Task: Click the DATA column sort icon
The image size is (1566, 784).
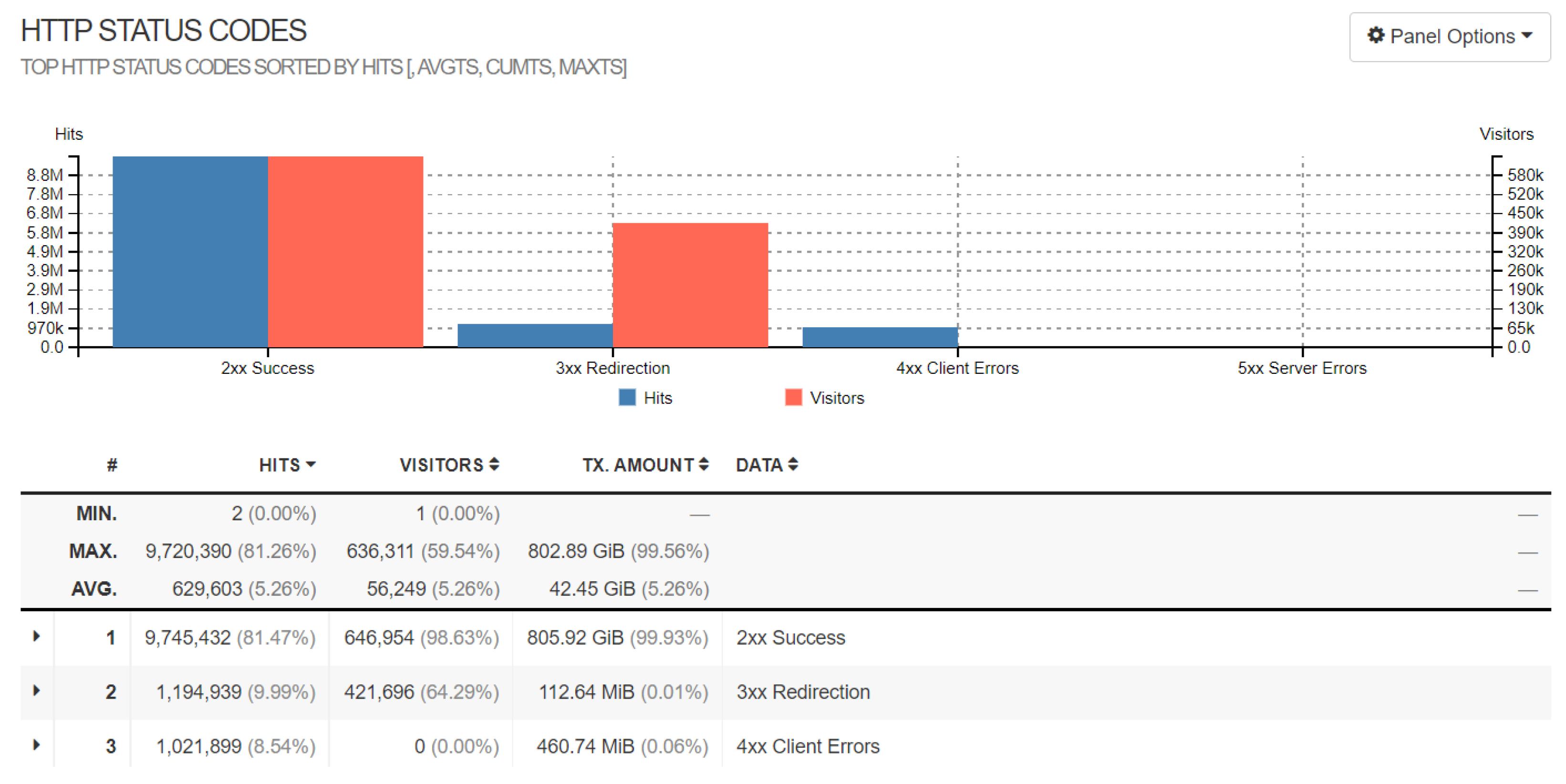Action: click(x=793, y=465)
